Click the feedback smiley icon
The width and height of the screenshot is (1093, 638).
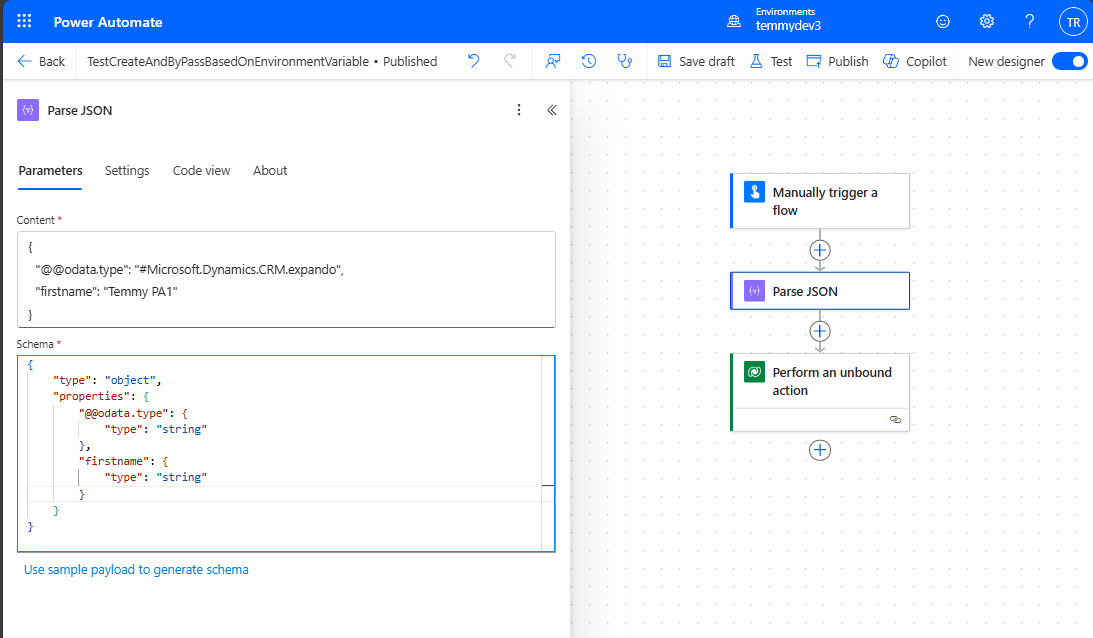[943, 22]
